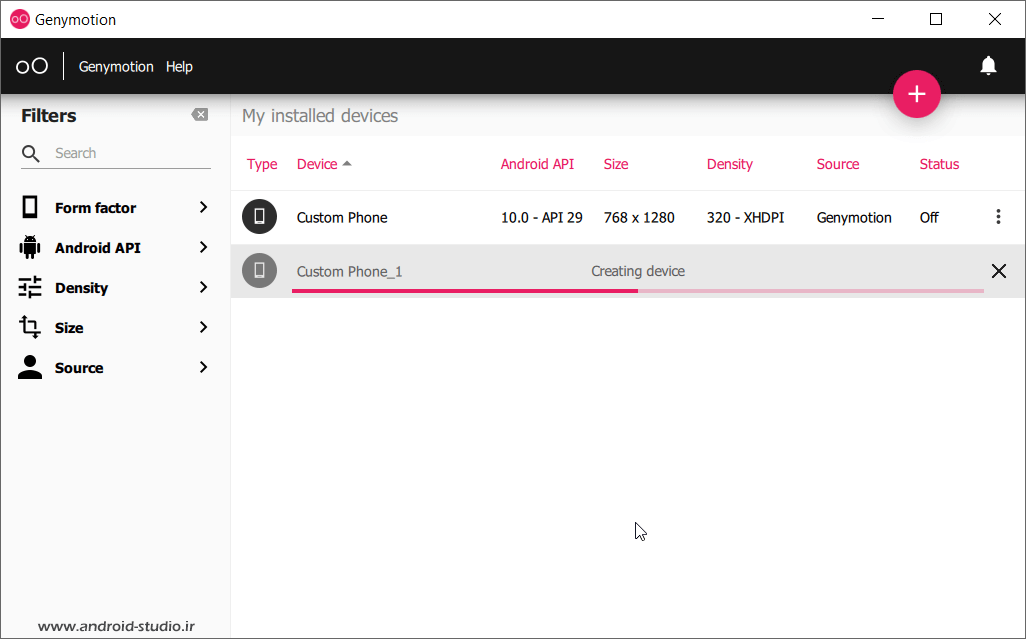Expand the Form factor filter
The width and height of the screenshot is (1026, 639).
pos(203,207)
